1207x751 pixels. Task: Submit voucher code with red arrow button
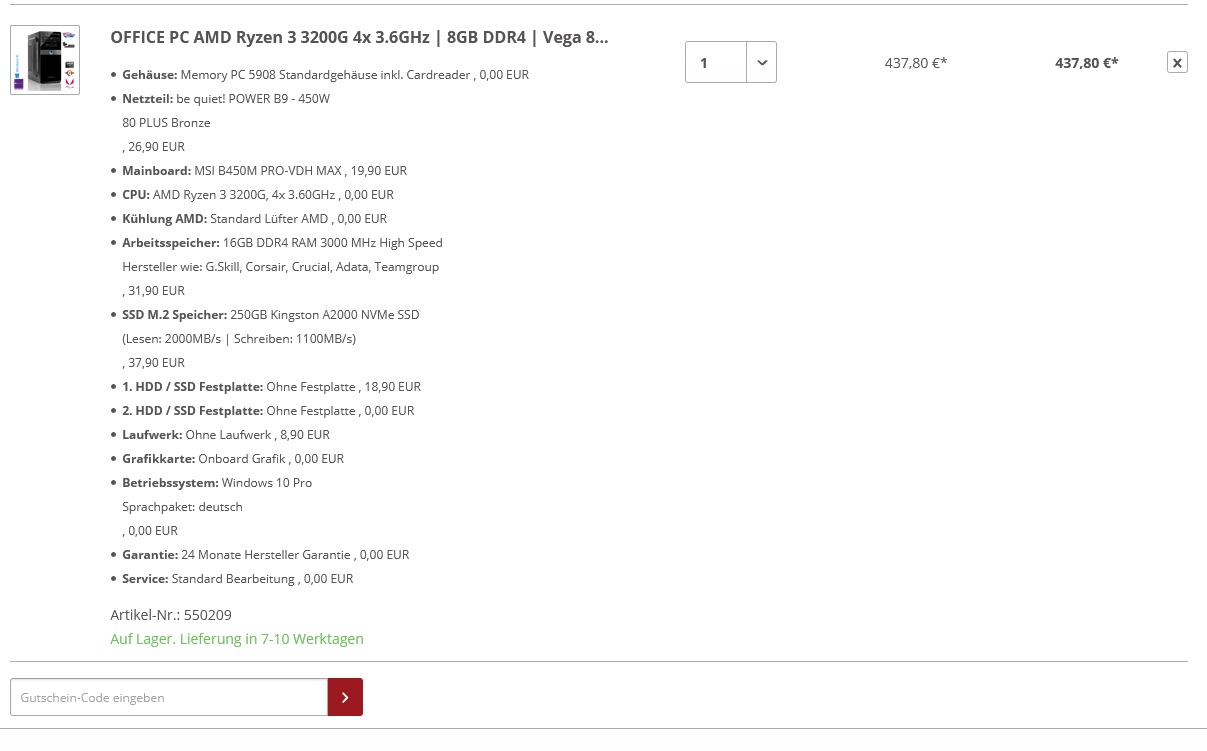tap(345, 697)
